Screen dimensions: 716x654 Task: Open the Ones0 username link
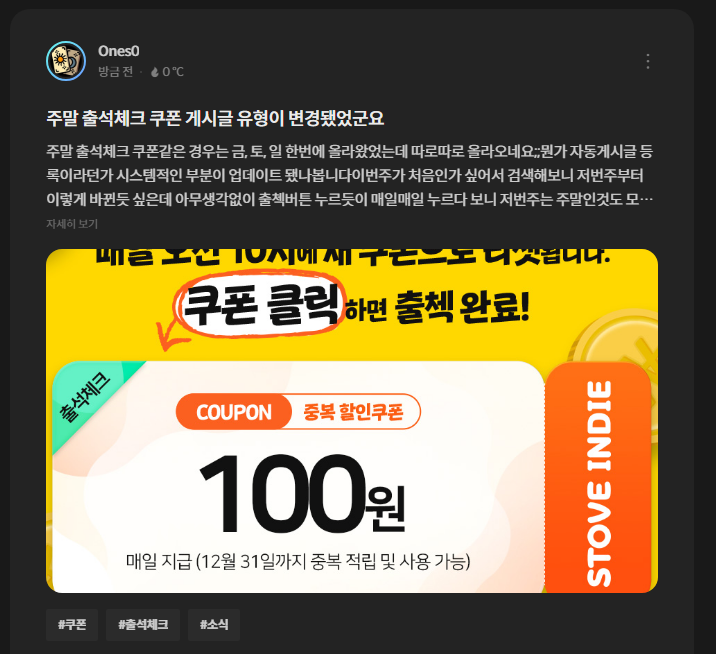tap(119, 51)
